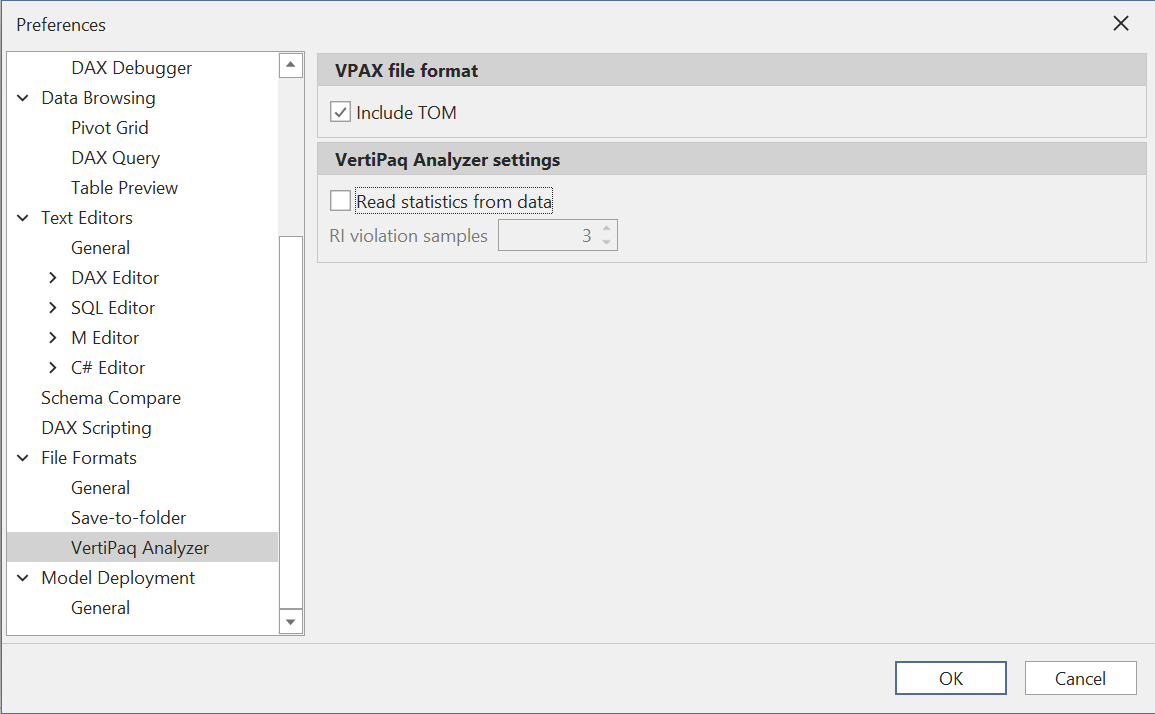Uncheck the Include TOM checkbox

[x=340, y=113]
